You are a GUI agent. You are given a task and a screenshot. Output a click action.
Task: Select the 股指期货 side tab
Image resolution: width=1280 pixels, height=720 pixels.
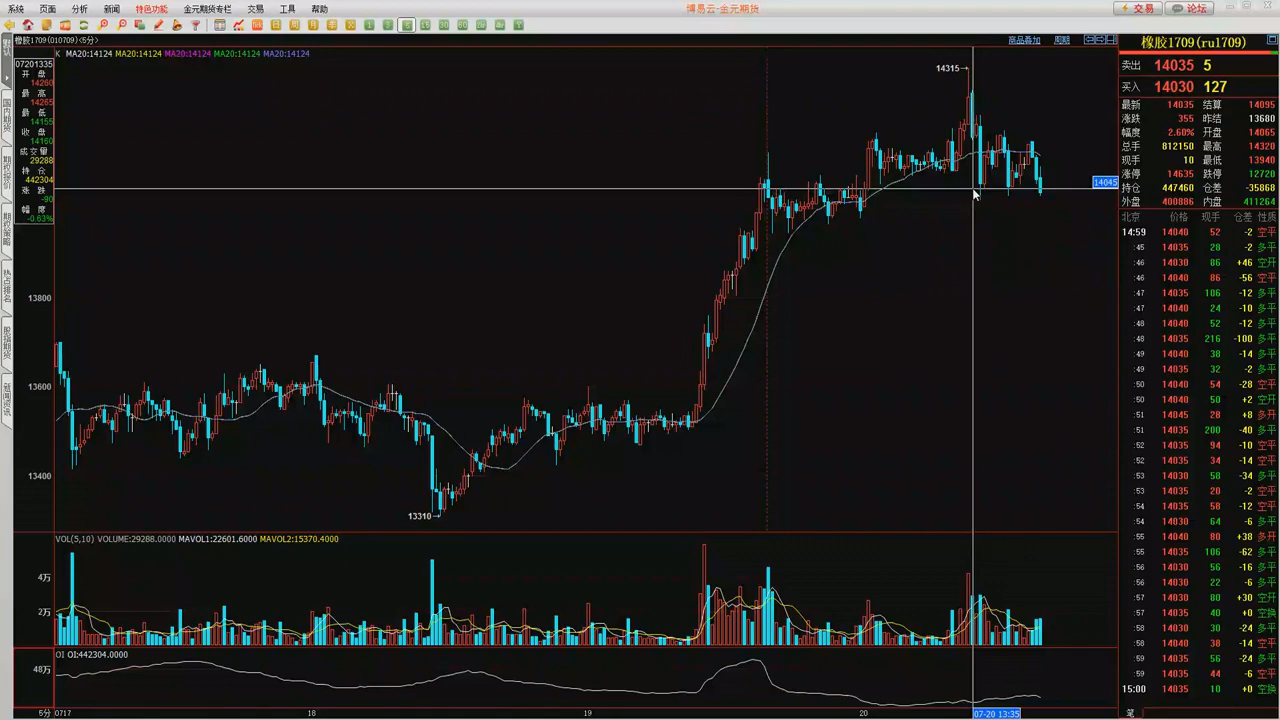tap(6, 343)
